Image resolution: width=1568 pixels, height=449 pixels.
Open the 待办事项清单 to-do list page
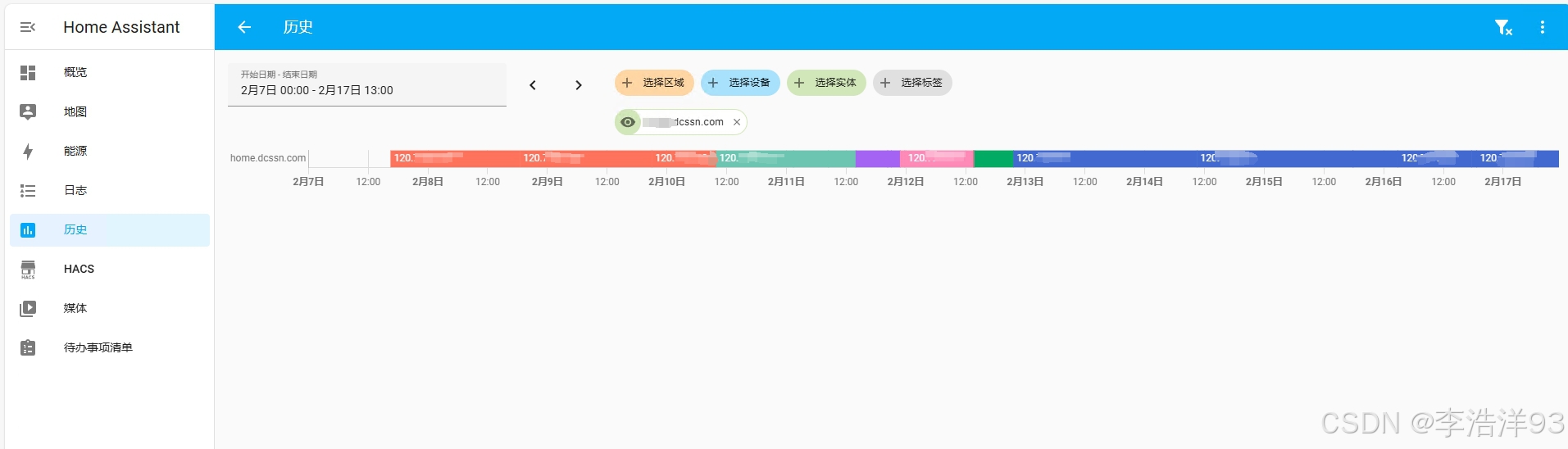coord(110,347)
